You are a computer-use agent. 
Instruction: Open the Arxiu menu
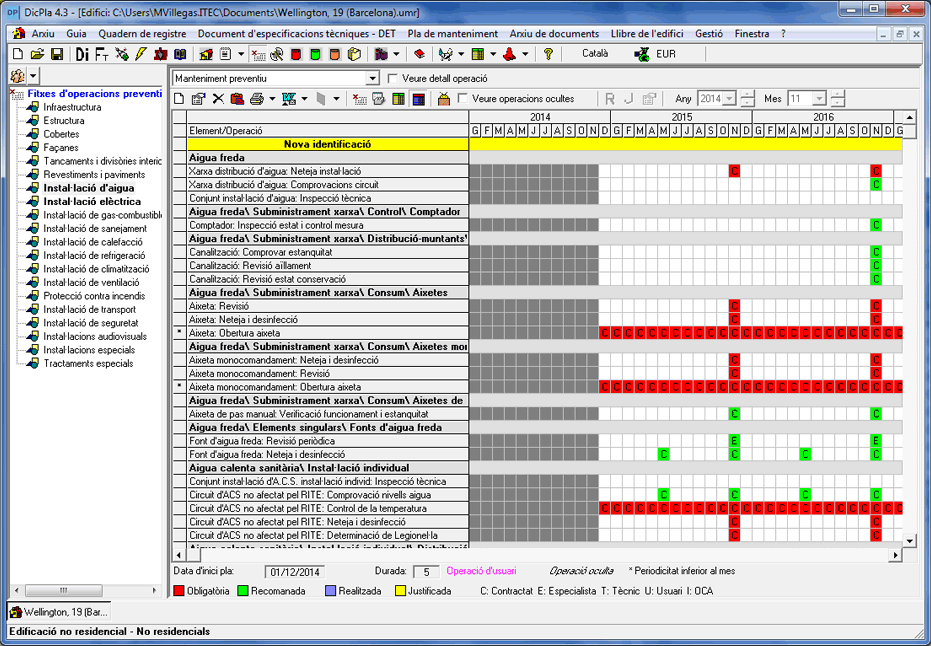43,34
